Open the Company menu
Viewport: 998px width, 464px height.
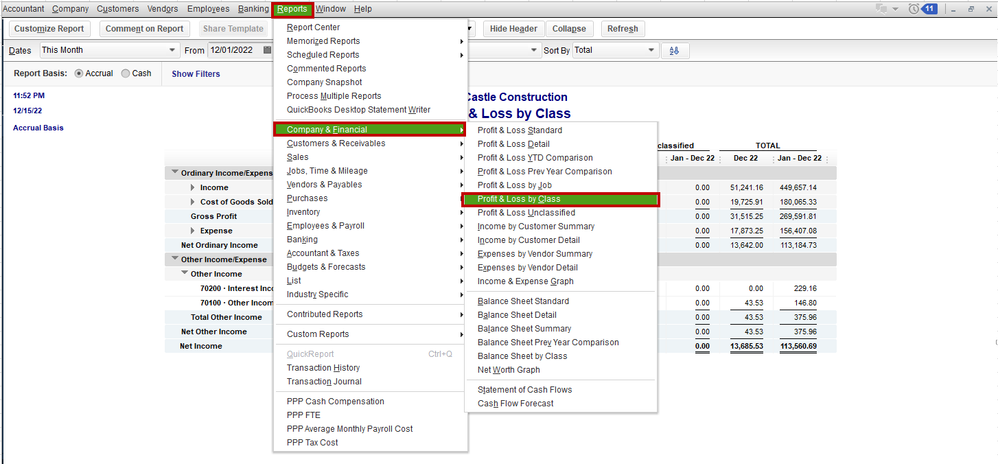click(x=71, y=9)
